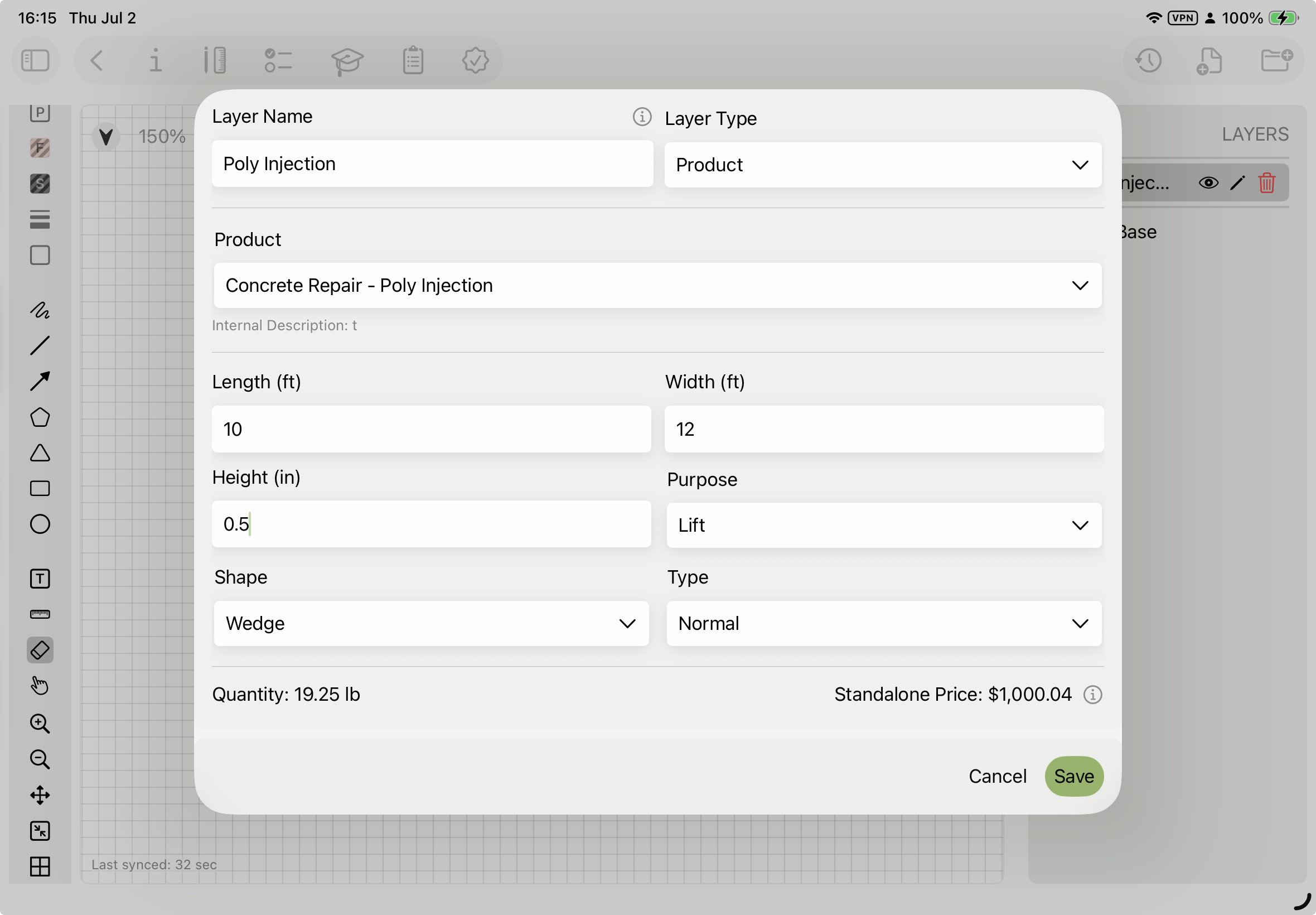Go back with the chevron arrow
Viewport: 1316px width, 915px height.
coord(96,60)
